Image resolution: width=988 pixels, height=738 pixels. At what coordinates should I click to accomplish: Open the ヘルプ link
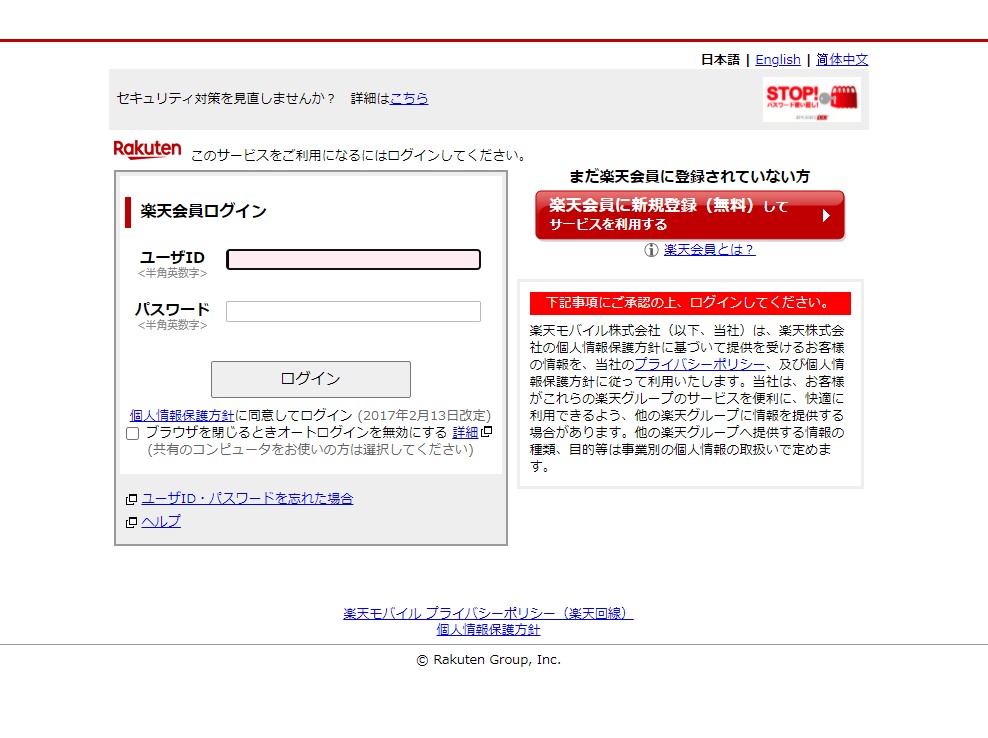(x=161, y=522)
